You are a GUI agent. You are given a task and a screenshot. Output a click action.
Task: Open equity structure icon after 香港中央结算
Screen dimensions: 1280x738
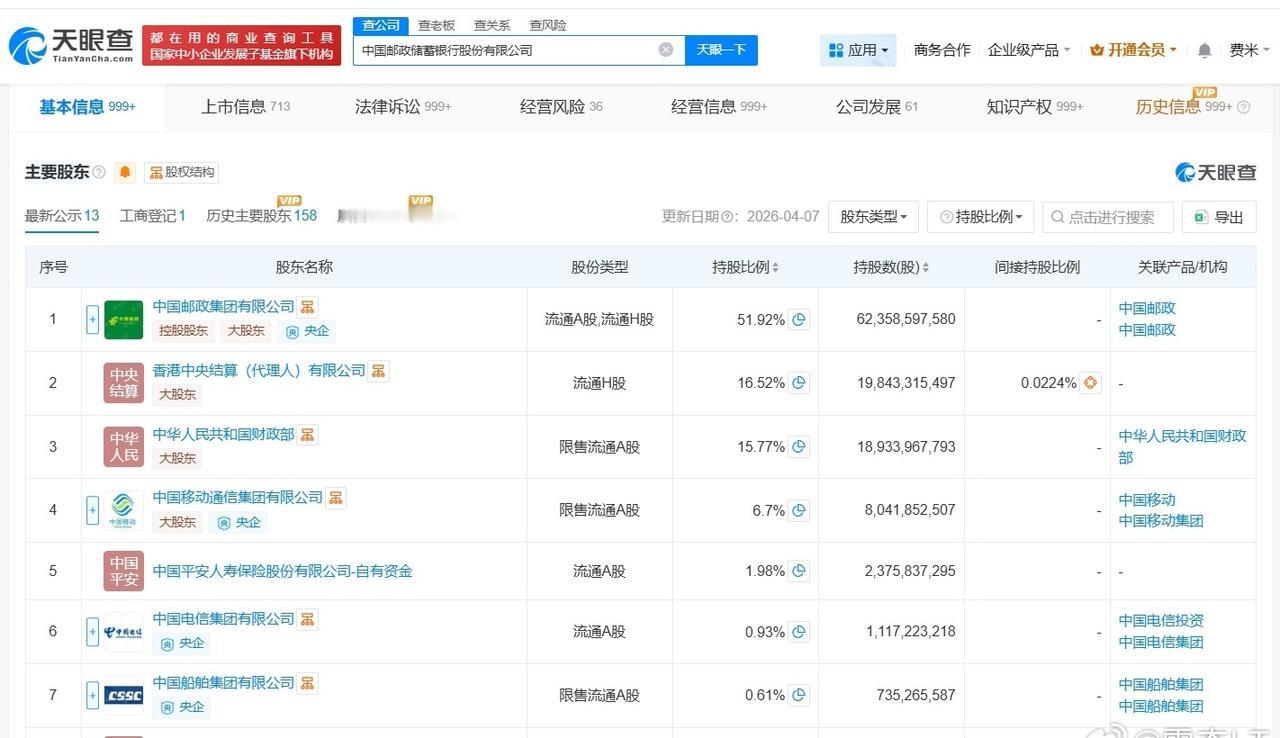(x=379, y=371)
